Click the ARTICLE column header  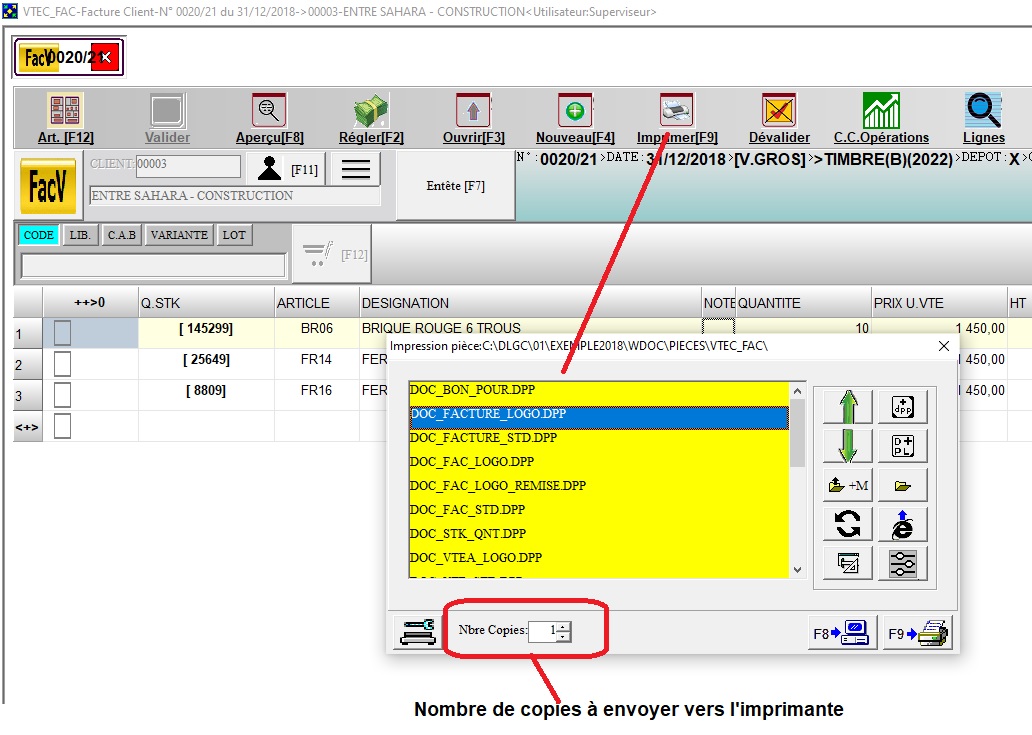click(x=317, y=303)
